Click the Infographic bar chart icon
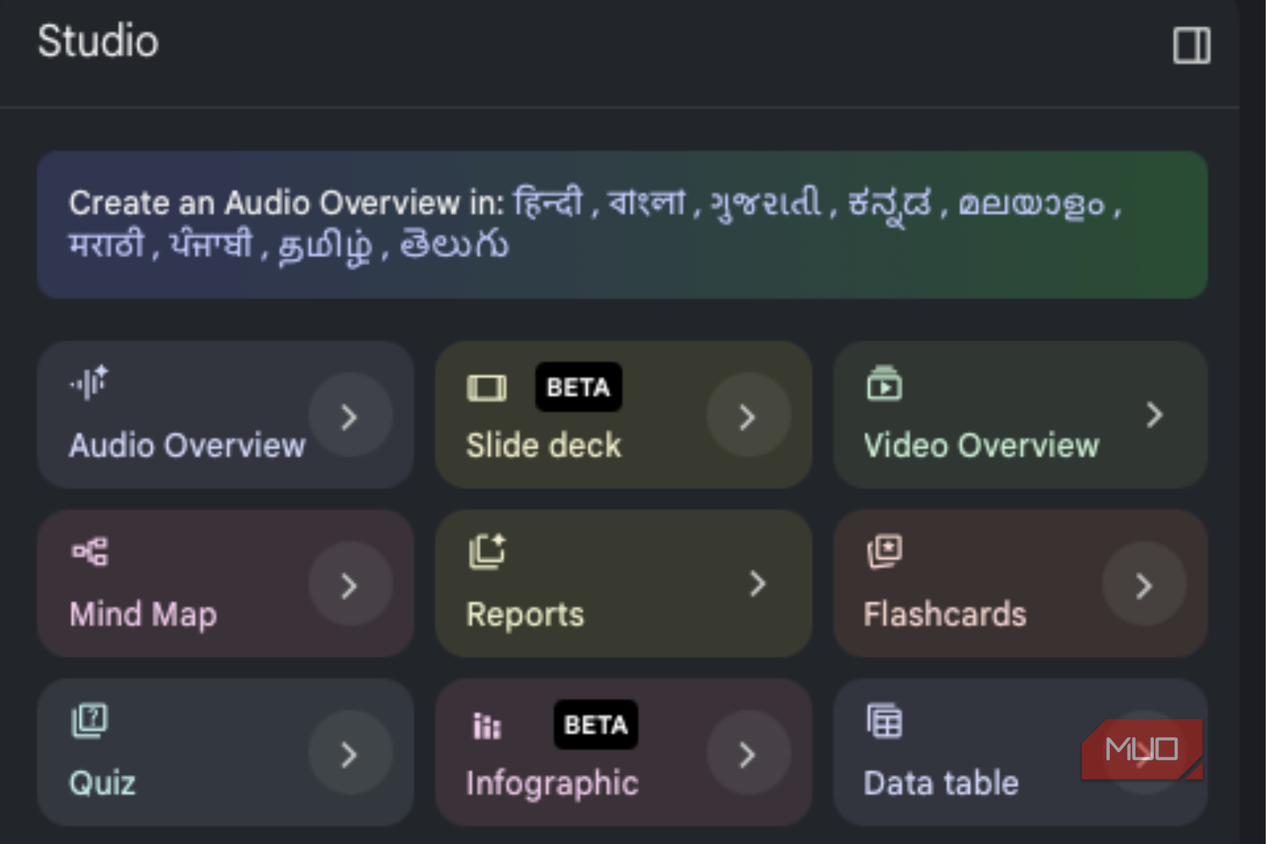 point(487,727)
